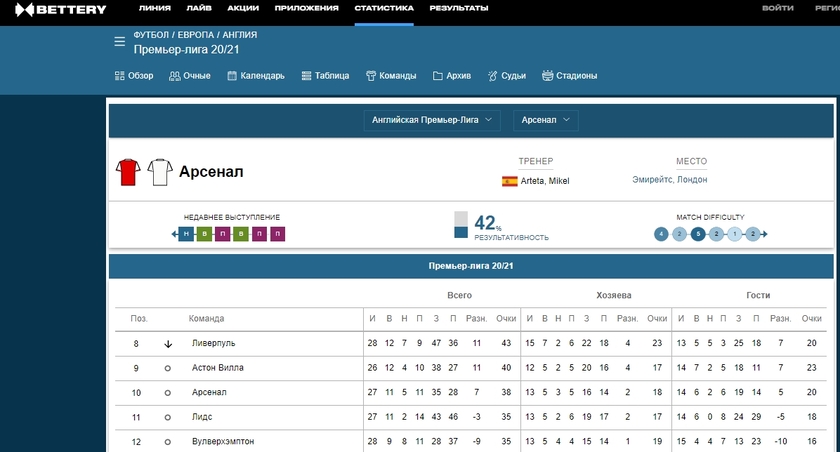Click the Судьи whistle icon
Screen dimensions: 840x452
point(492,76)
